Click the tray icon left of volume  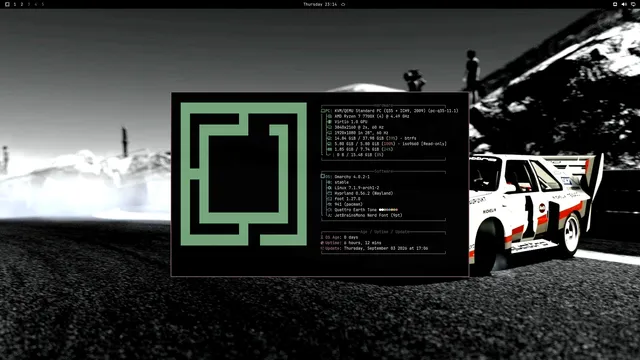tap(615, 4)
